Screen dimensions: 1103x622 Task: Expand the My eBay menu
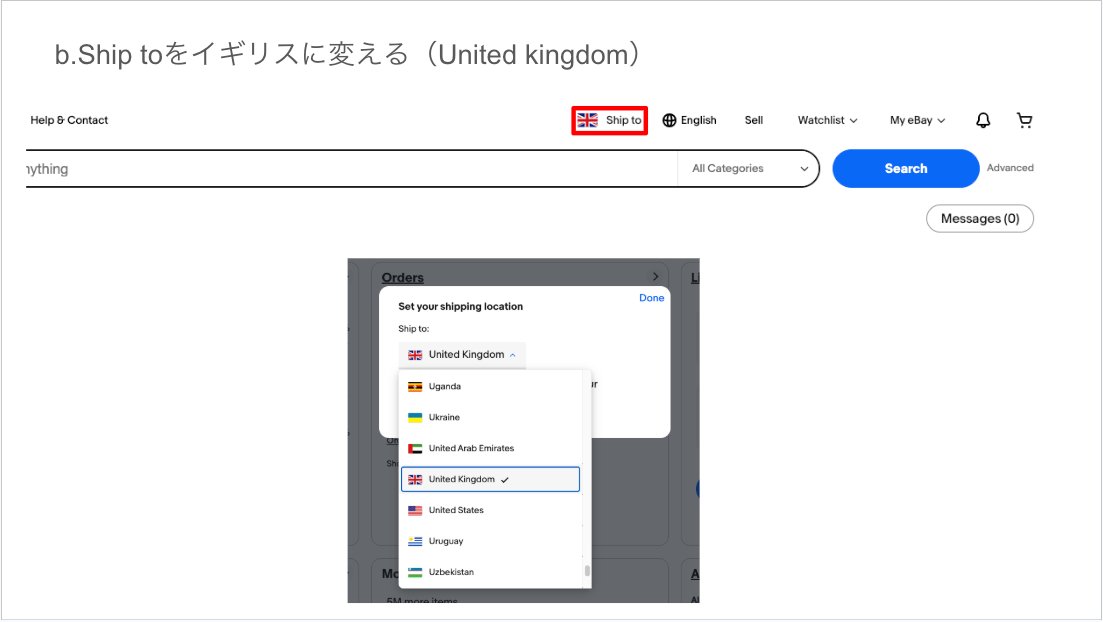(917, 120)
